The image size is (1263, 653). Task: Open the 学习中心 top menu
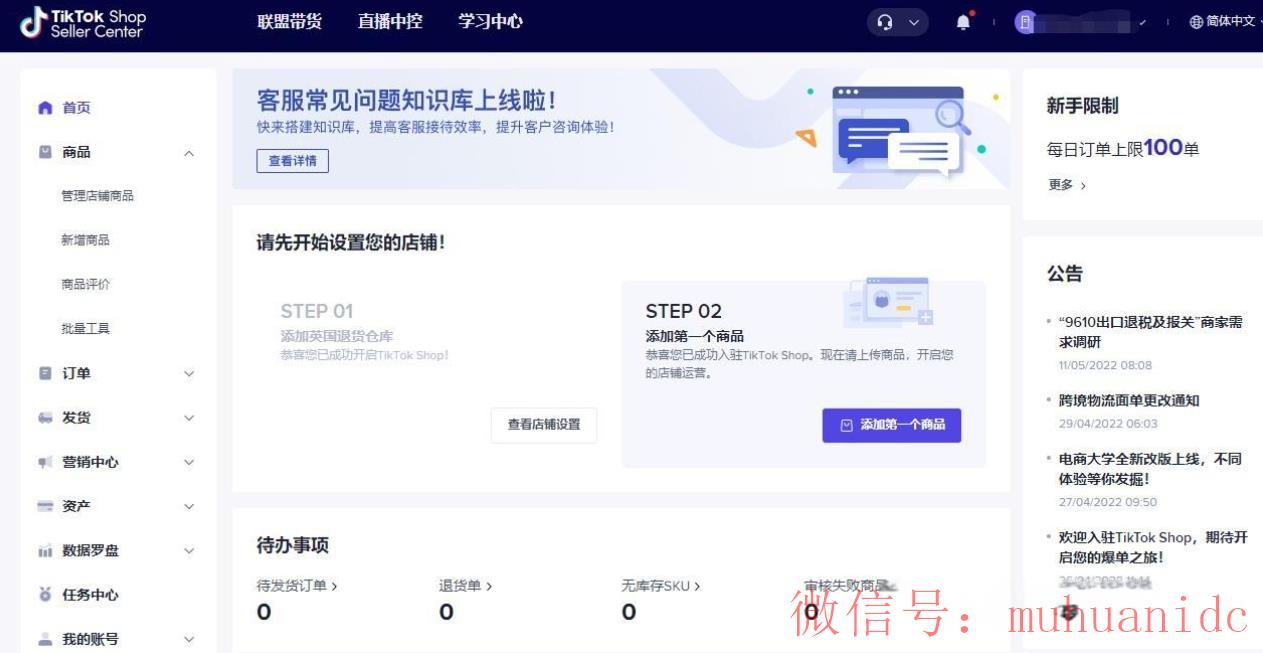pyautogui.click(x=490, y=22)
